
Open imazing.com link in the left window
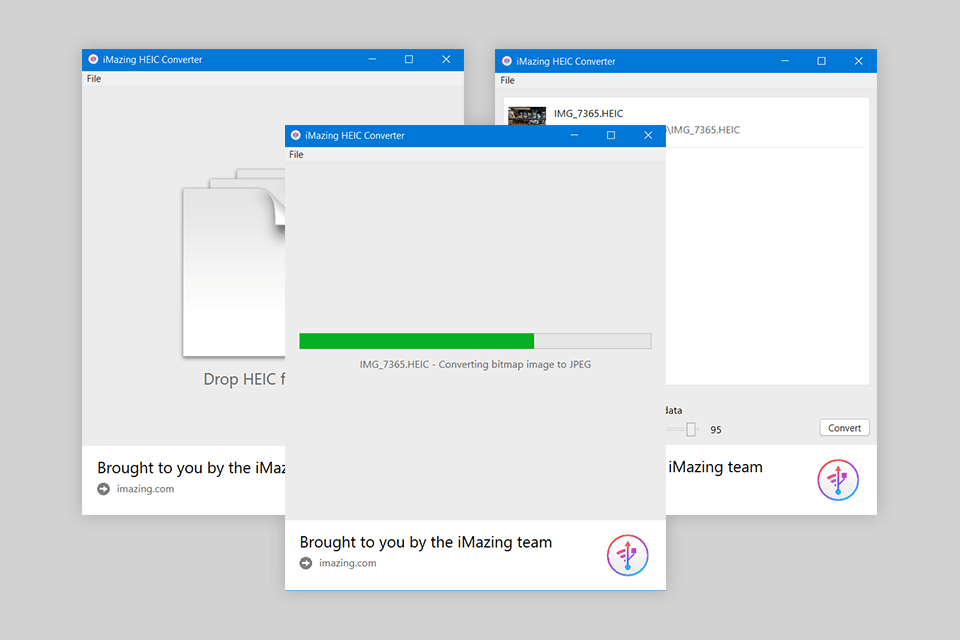(x=145, y=489)
